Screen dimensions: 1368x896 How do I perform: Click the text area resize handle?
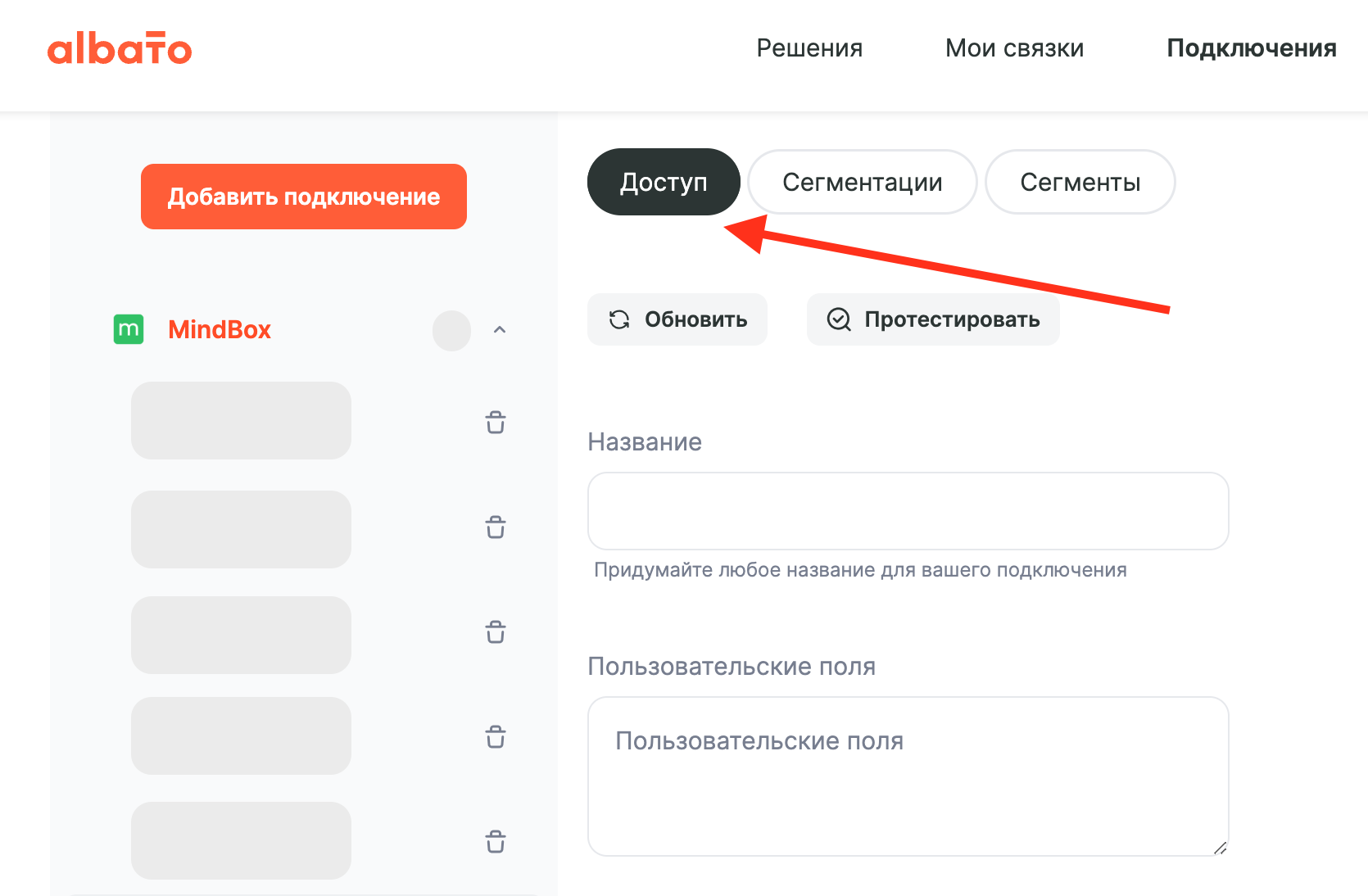[1220, 848]
